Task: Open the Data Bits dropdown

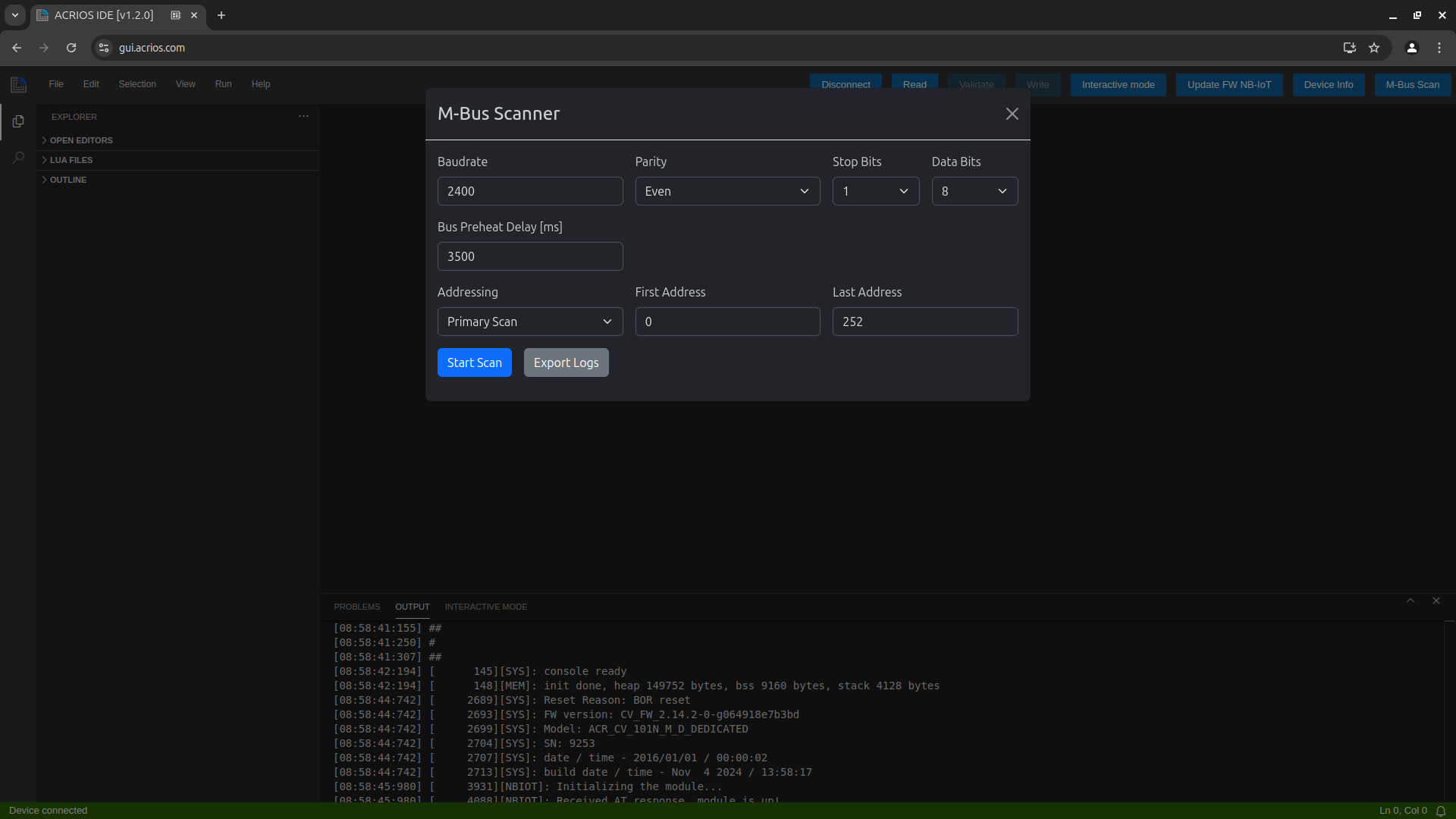Action: click(974, 191)
